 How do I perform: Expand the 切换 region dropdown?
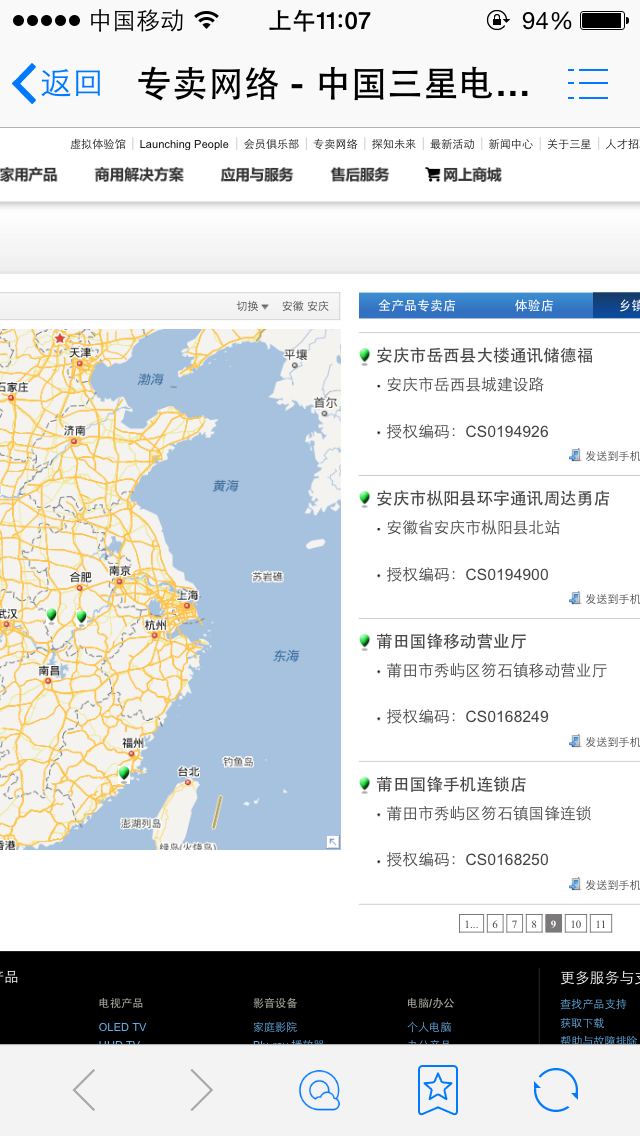pos(252,306)
